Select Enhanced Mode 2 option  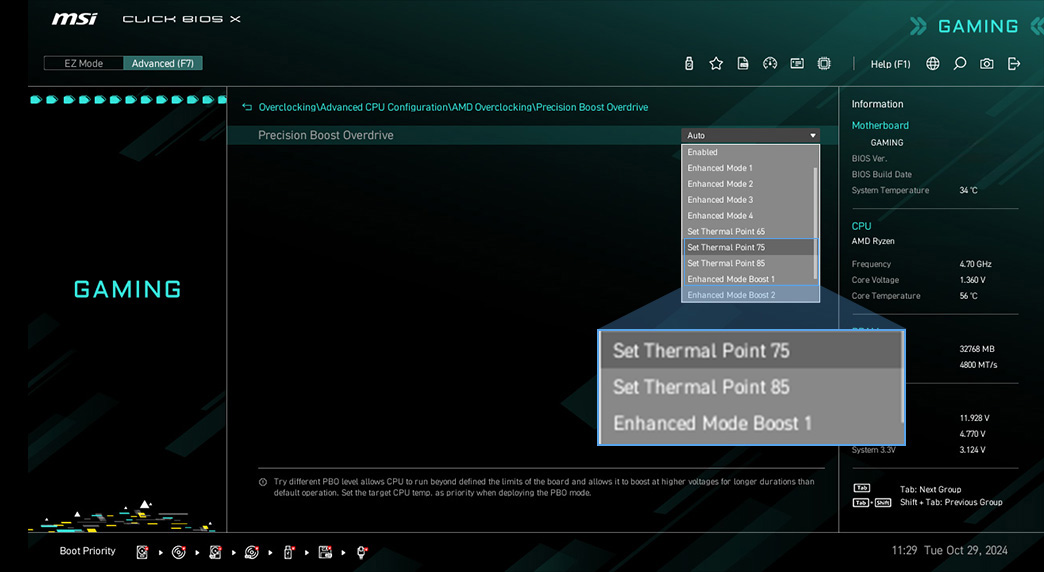point(748,184)
